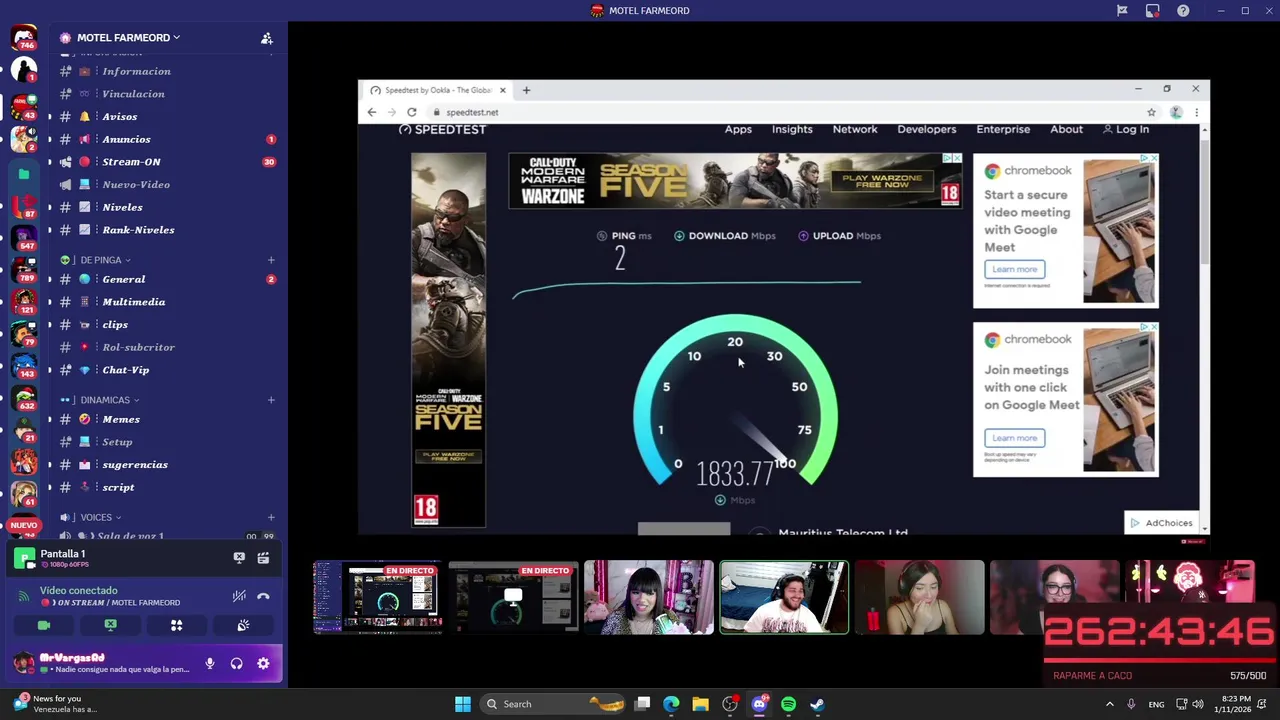This screenshot has width=1280, height=720.
Task: Open Steam from the taskbar
Action: (817, 704)
